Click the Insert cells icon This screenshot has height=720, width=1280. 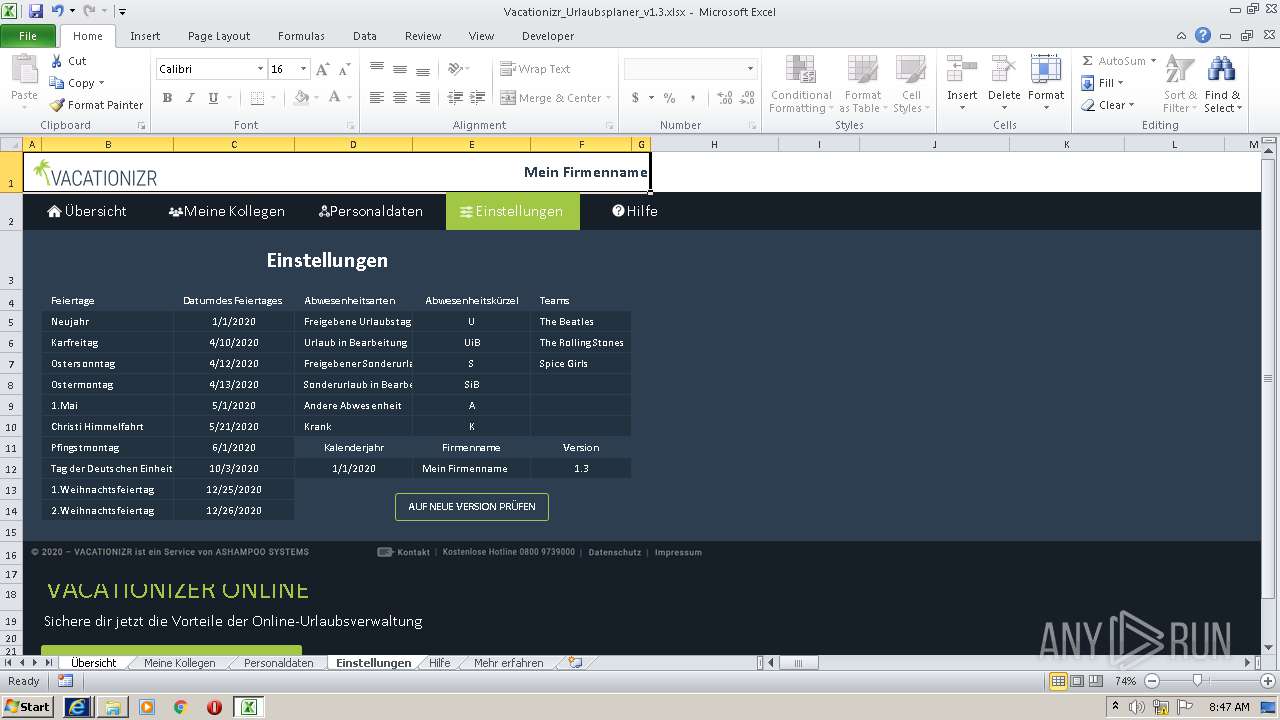(x=962, y=70)
